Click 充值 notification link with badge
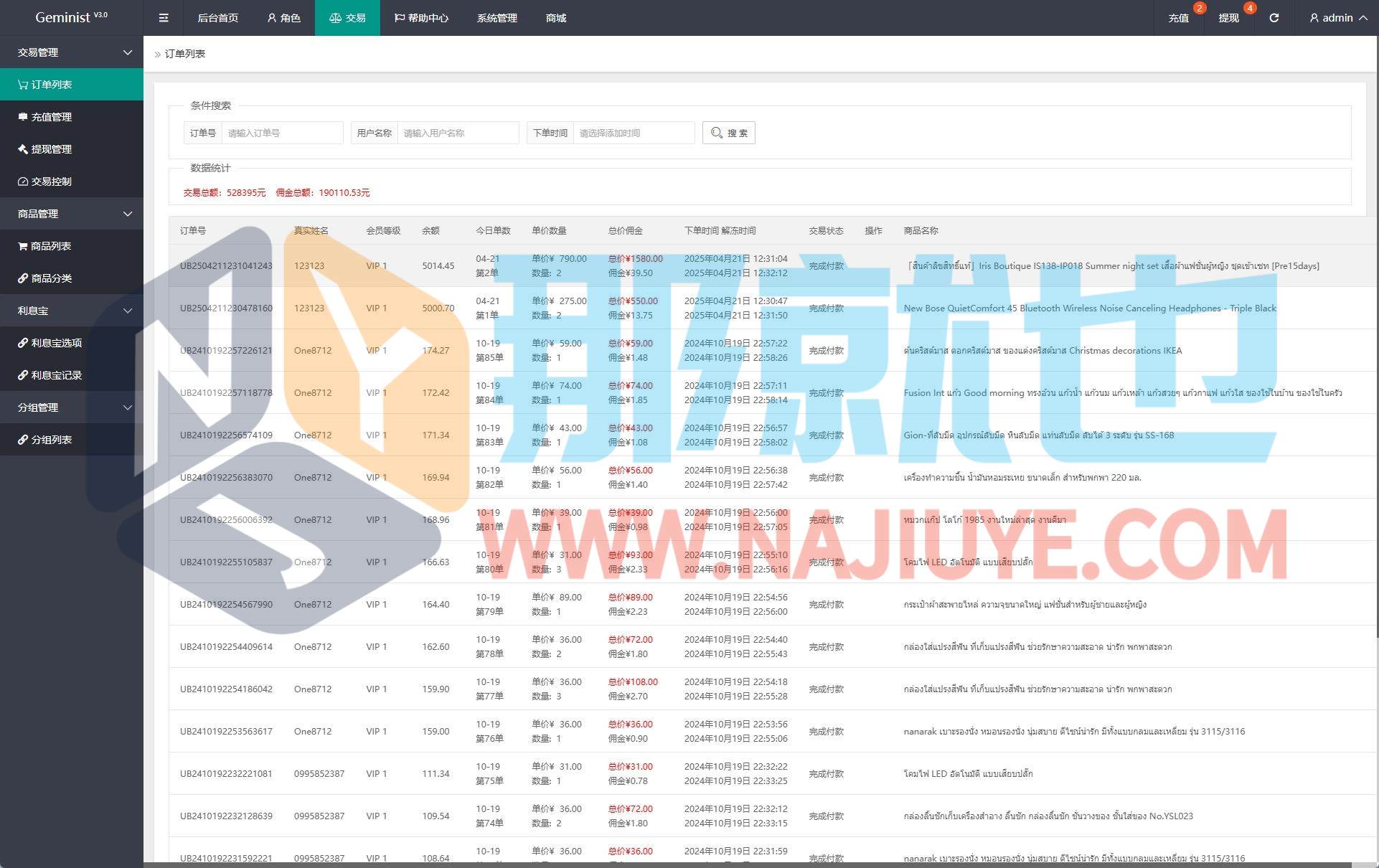1379x868 pixels. point(1178,18)
